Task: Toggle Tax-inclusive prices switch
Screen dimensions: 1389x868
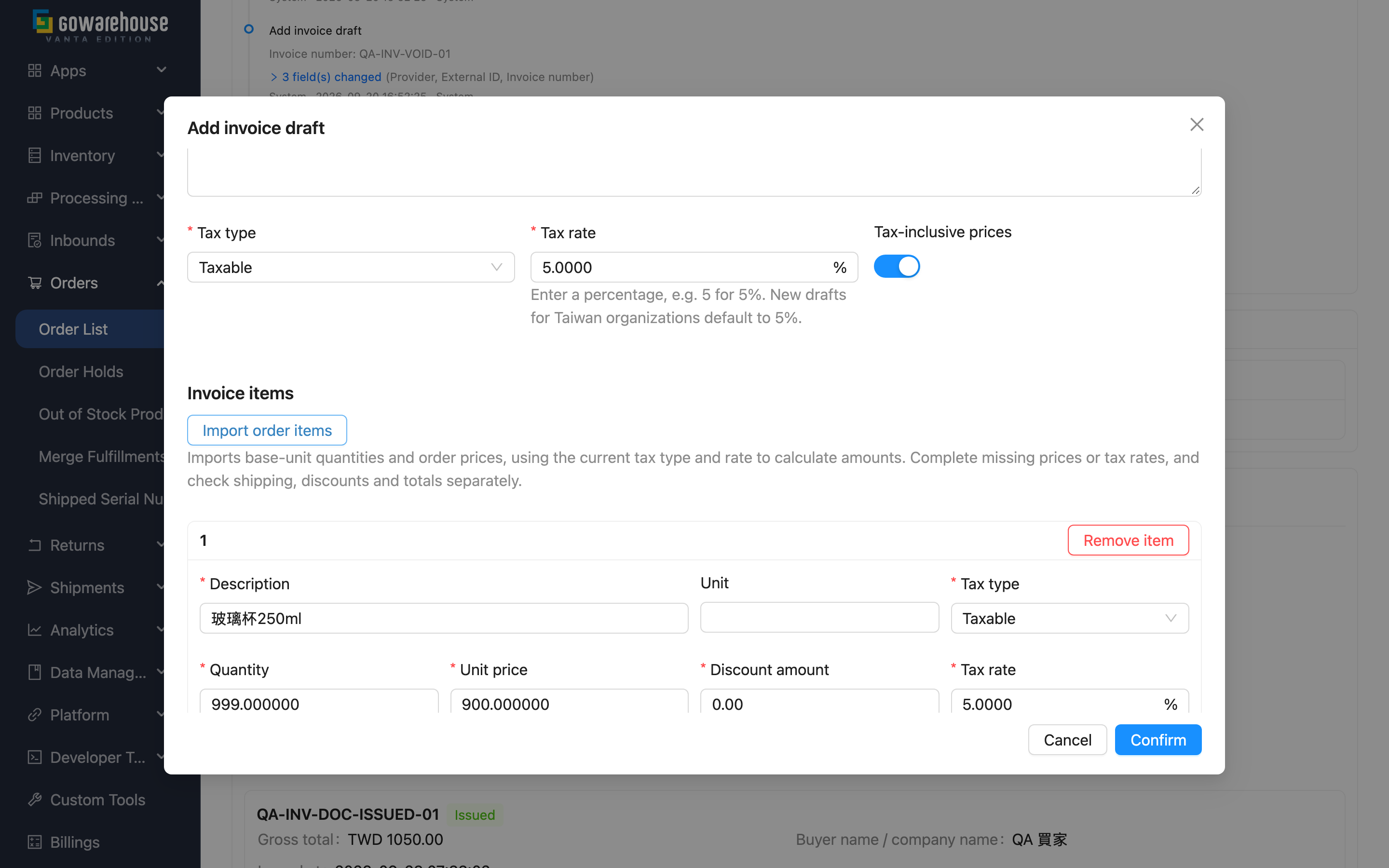Action: [x=897, y=266]
